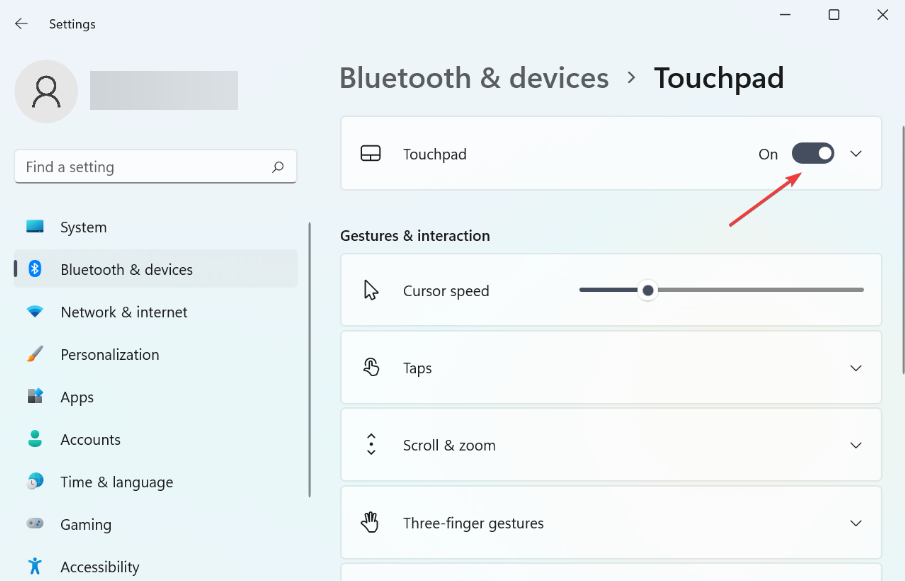Click the Bluetooth icon in the sidebar
Image resolution: width=905 pixels, height=581 pixels.
tap(35, 268)
